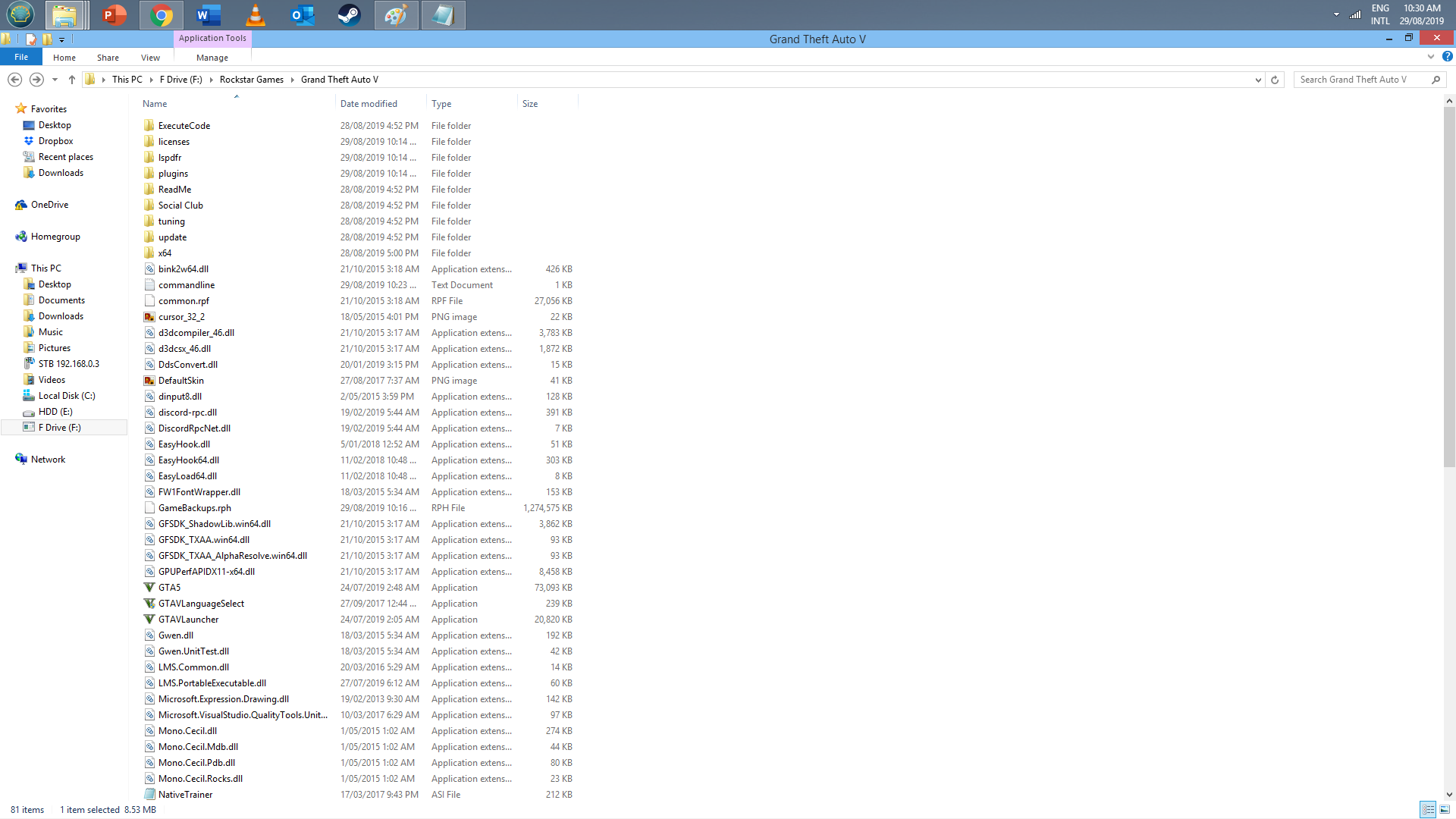Create new folder from quick access toolbar

point(47,39)
